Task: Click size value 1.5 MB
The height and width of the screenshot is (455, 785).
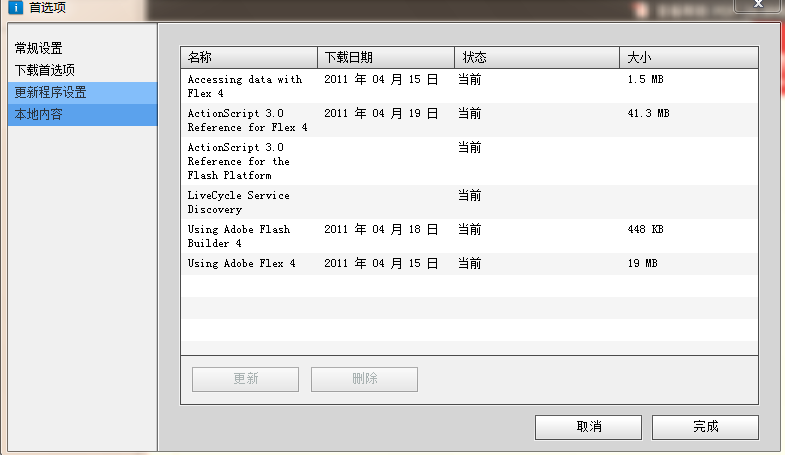Action: pos(645,80)
